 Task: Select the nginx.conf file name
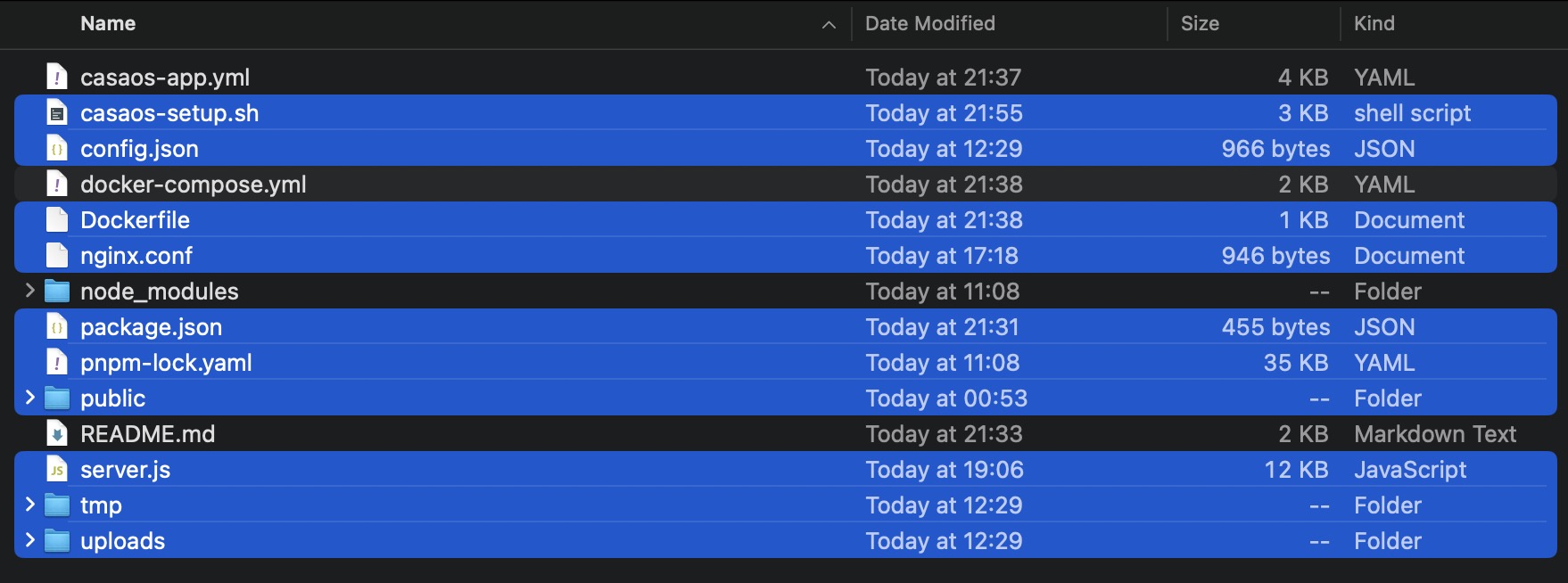[x=136, y=256]
